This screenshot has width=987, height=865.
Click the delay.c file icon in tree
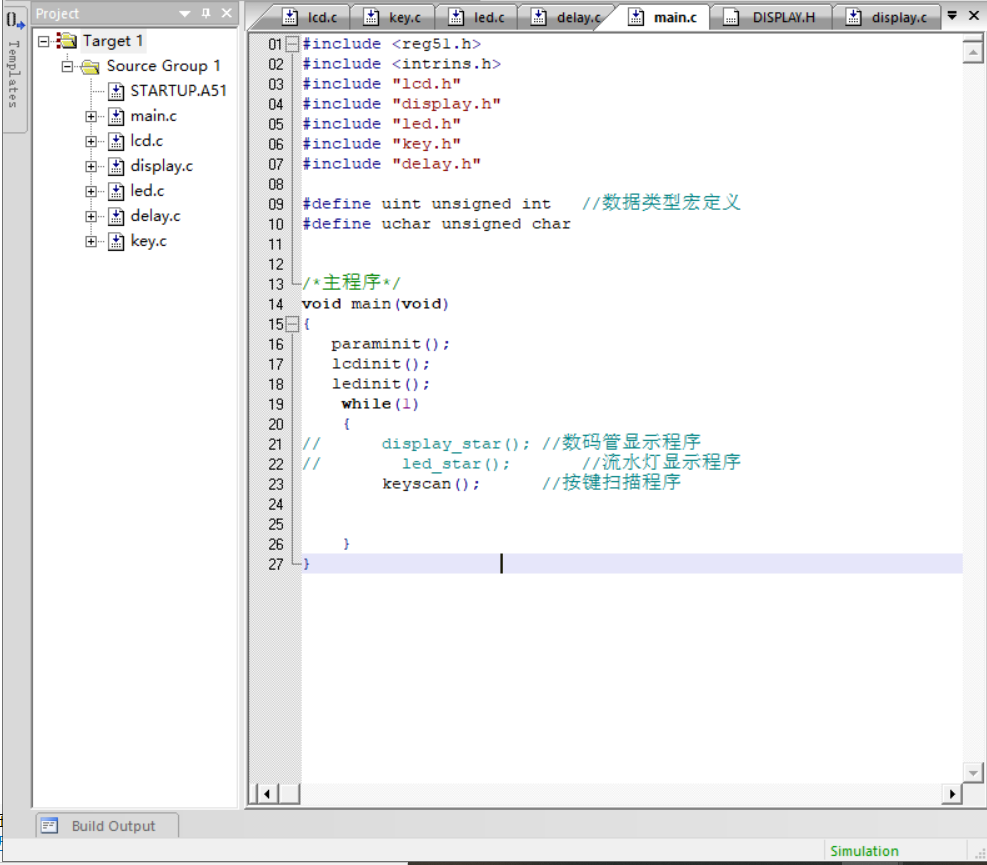pyautogui.click(x=116, y=217)
